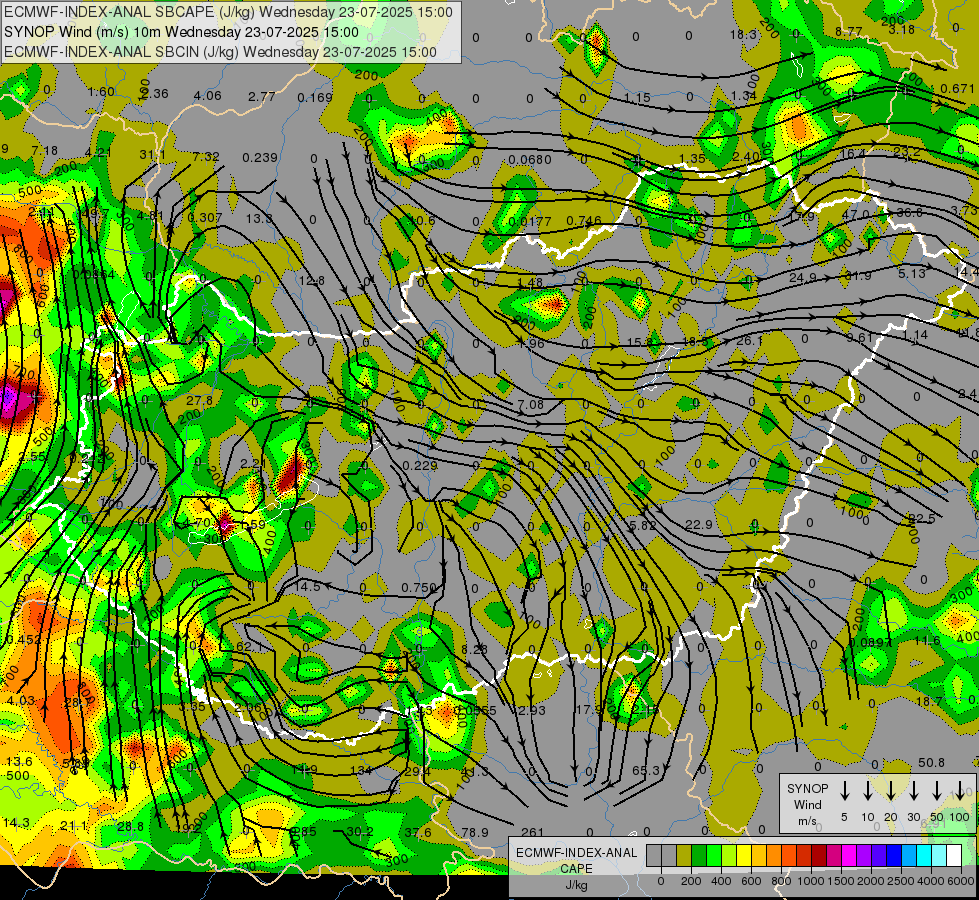Click the map value 4.03
Image resolution: width=979 pixels, height=900 pixels.
pos(21,700)
